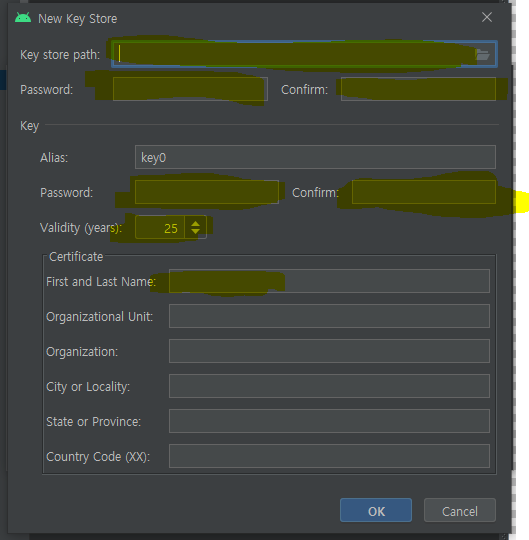
Task: Click the Organizational Unit field
Action: (x=329, y=316)
